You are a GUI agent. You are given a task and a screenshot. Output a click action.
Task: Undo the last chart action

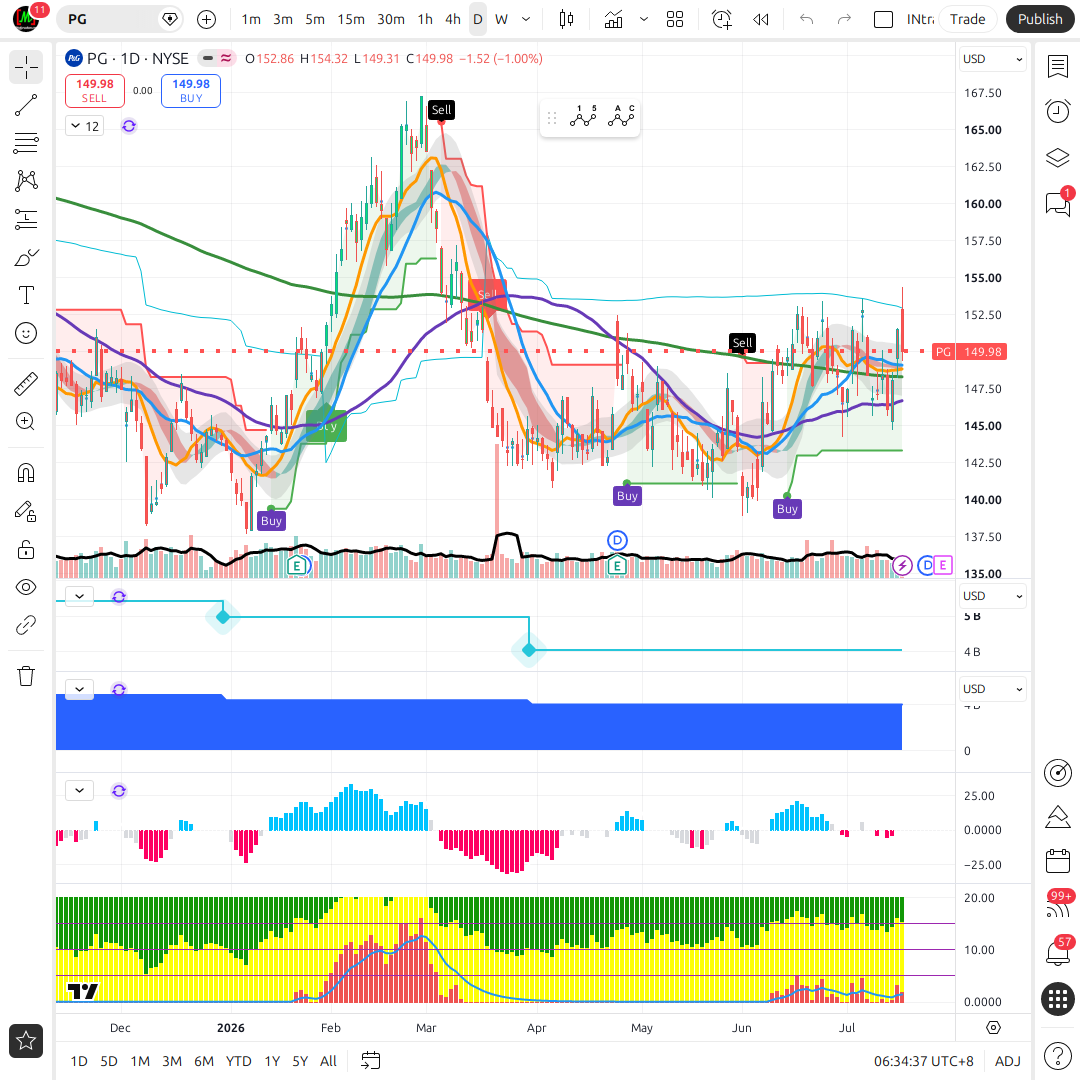[807, 19]
